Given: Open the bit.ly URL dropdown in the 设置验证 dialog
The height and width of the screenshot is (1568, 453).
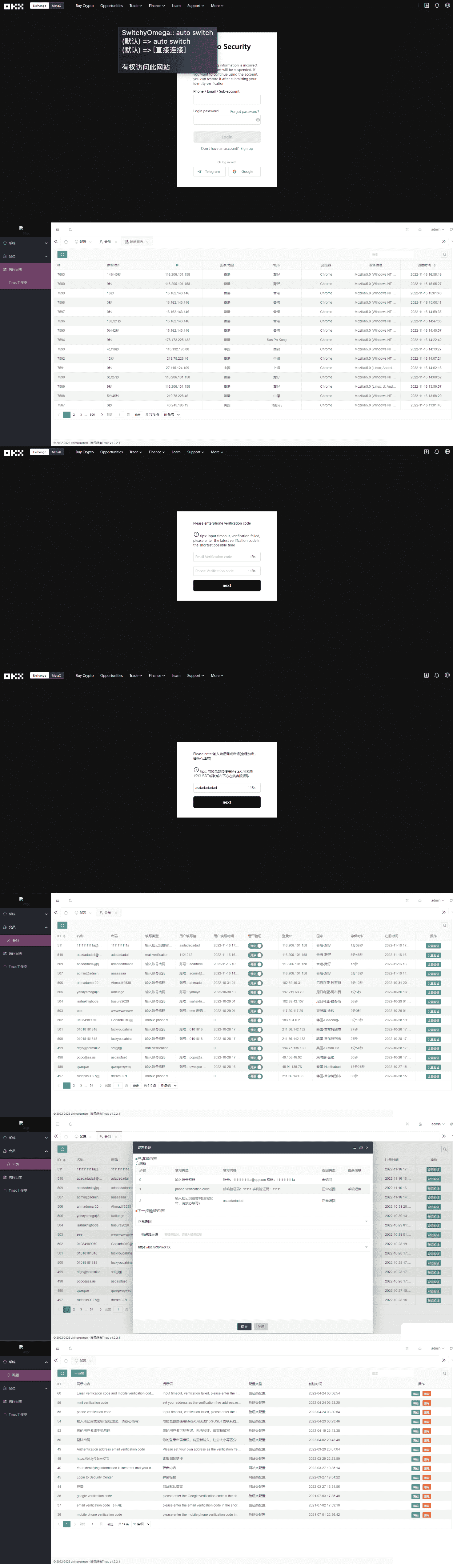Looking at the screenshot, I should click(x=253, y=1247).
